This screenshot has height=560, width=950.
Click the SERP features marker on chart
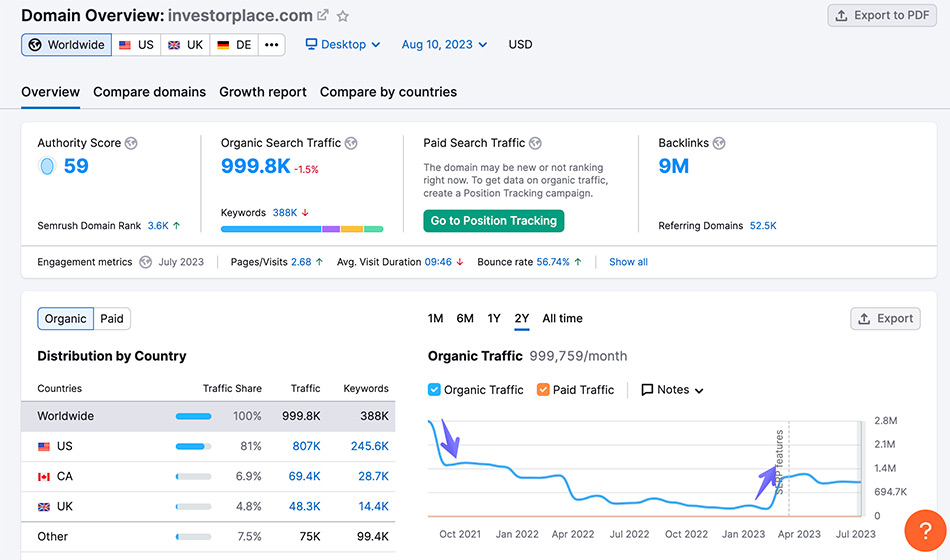pos(780,462)
